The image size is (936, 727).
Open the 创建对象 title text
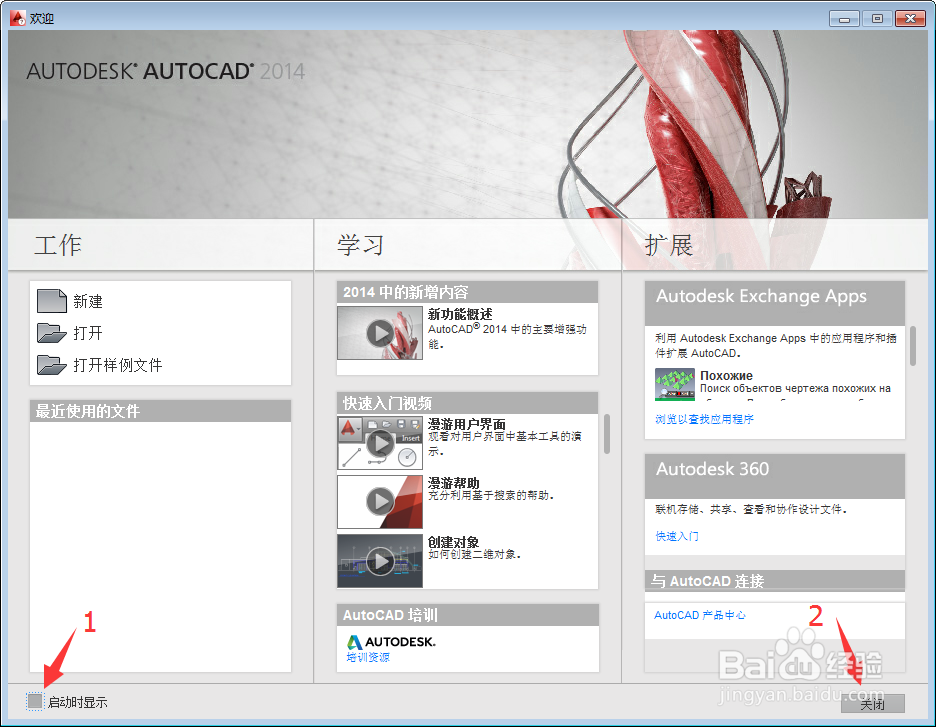454,541
